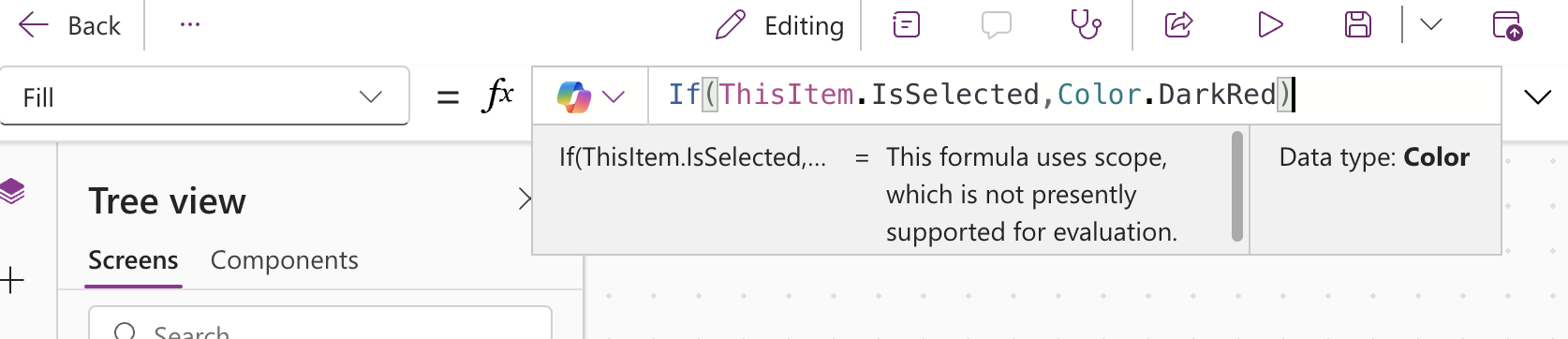Click the Publish app icon

(1507, 24)
